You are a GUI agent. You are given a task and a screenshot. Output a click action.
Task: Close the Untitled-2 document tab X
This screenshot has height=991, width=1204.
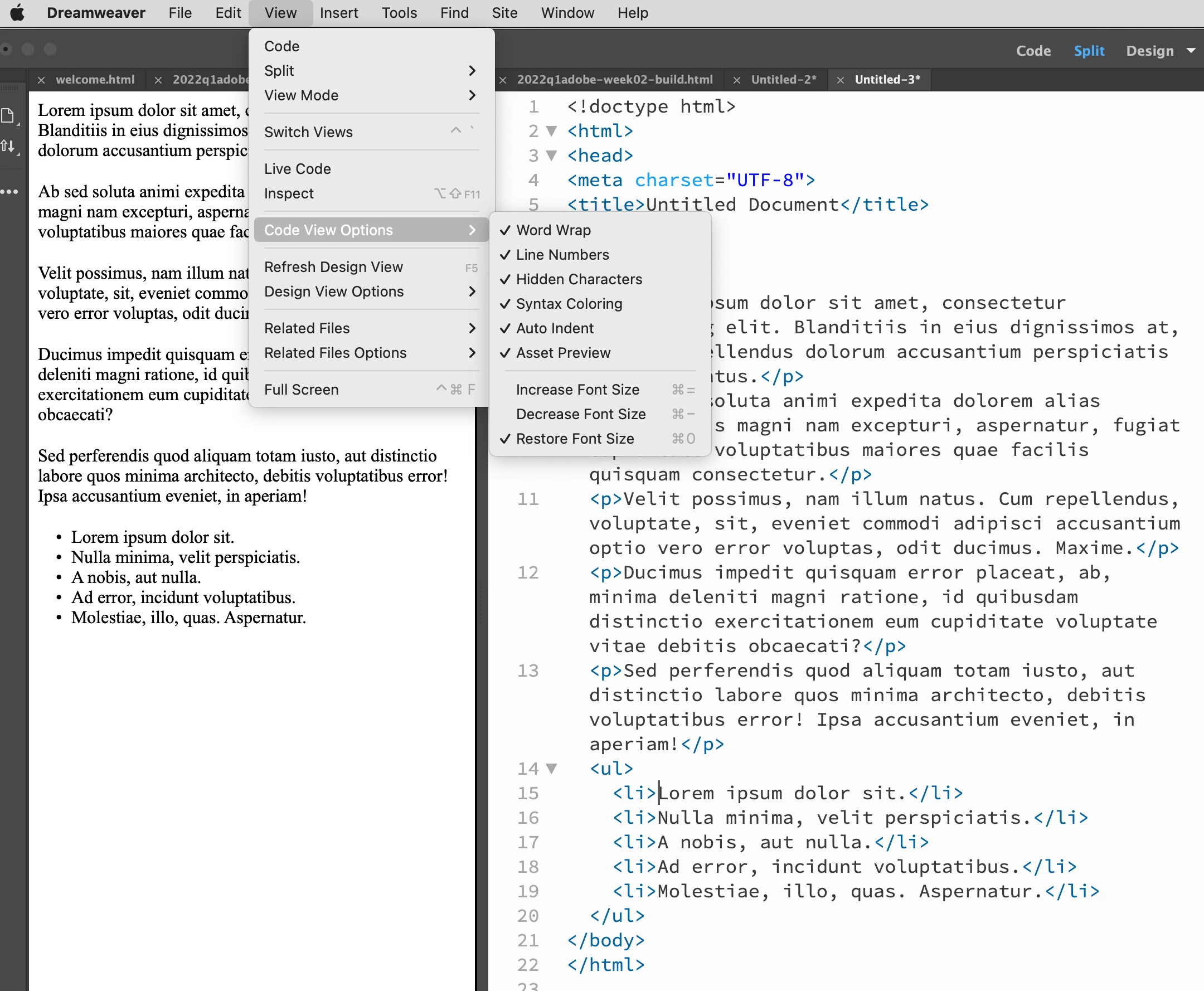pos(736,80)
